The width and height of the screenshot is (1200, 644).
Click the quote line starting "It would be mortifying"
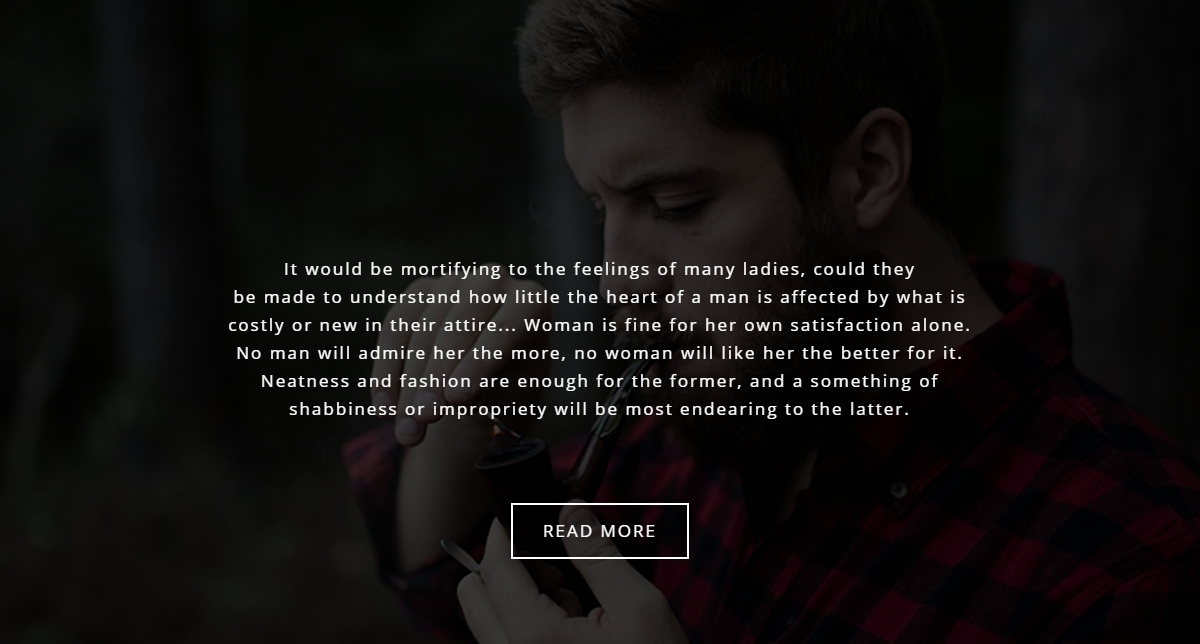599,270
